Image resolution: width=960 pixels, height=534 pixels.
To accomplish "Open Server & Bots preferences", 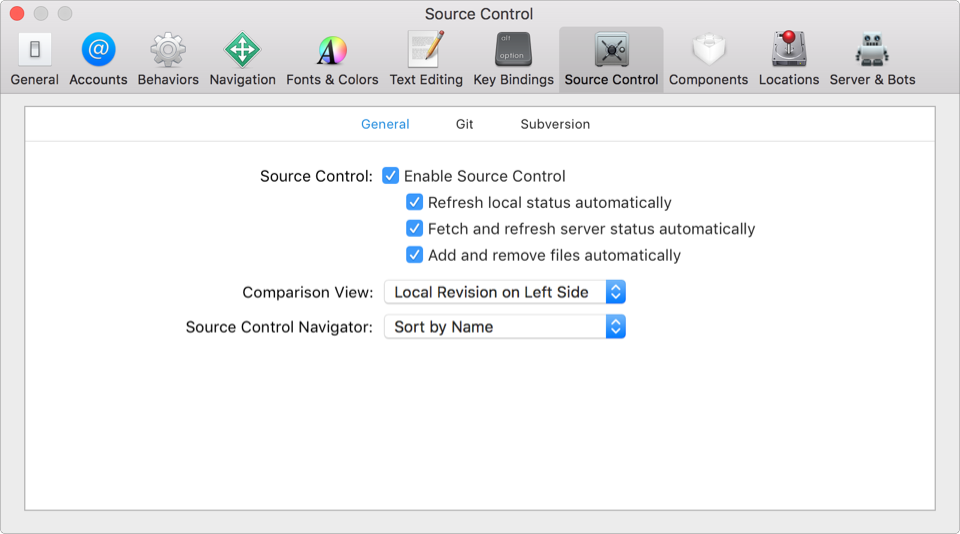I will (872, 50).
